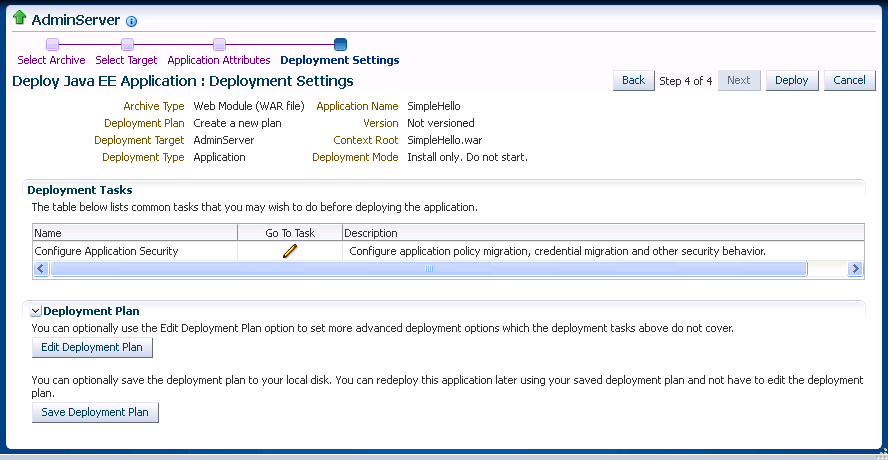Screen dimensions: 888x460
Task: Click the horizontal scrollbar thumb of the tasks table
Action: click(x=429, y=269)
